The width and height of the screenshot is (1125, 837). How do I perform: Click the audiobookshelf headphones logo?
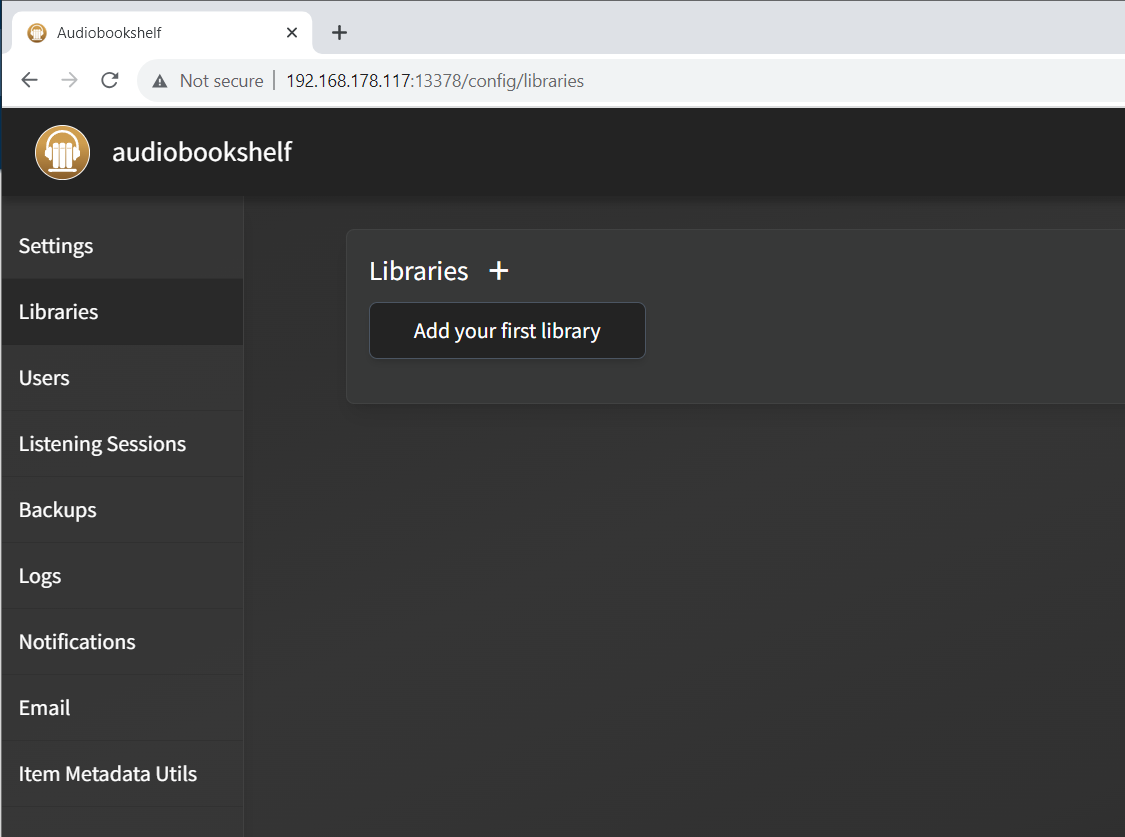tap(63, 153)
